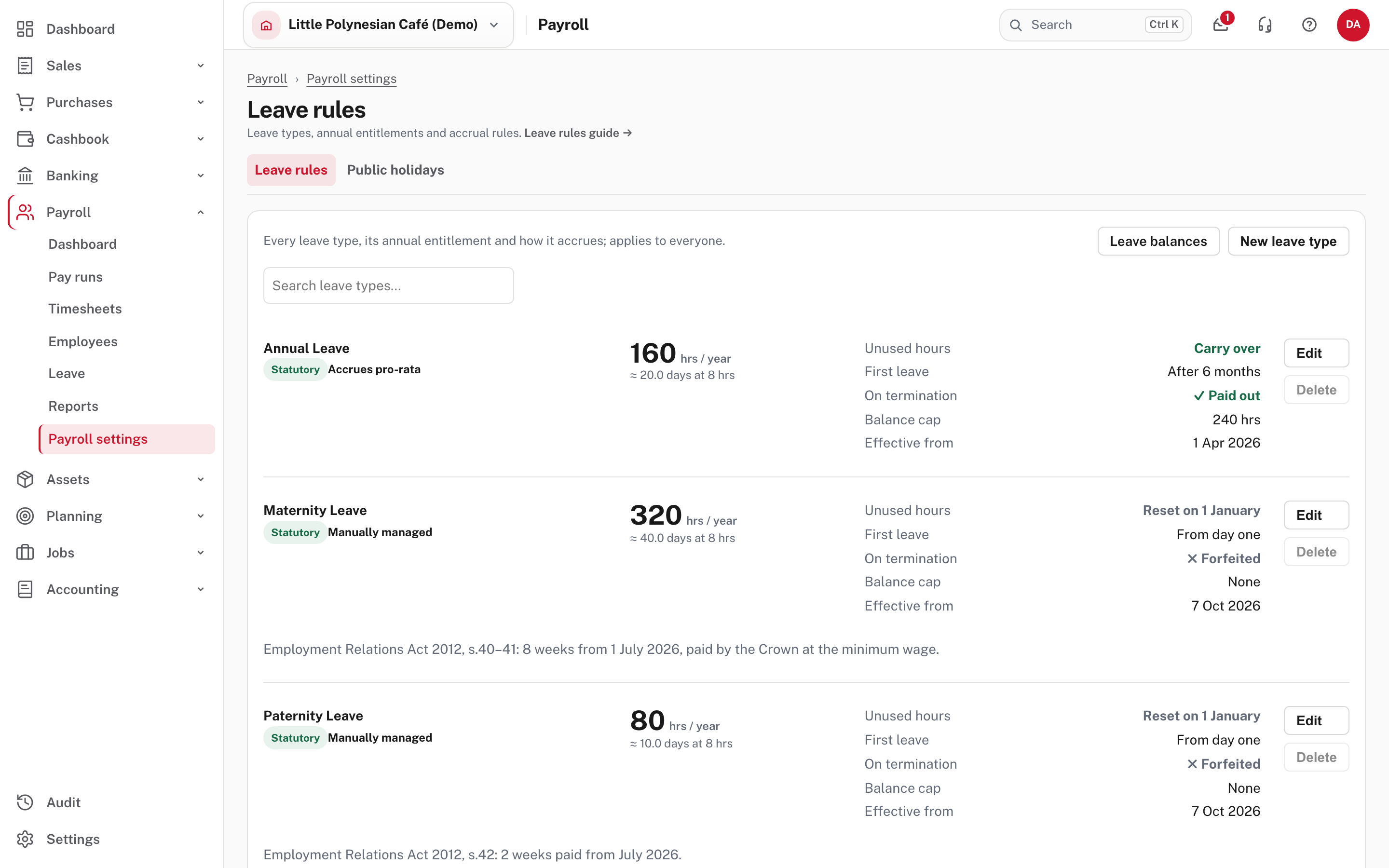Expand the Sales menu chevron
The width and height of the screenshot is (1389, 868).
200,66
